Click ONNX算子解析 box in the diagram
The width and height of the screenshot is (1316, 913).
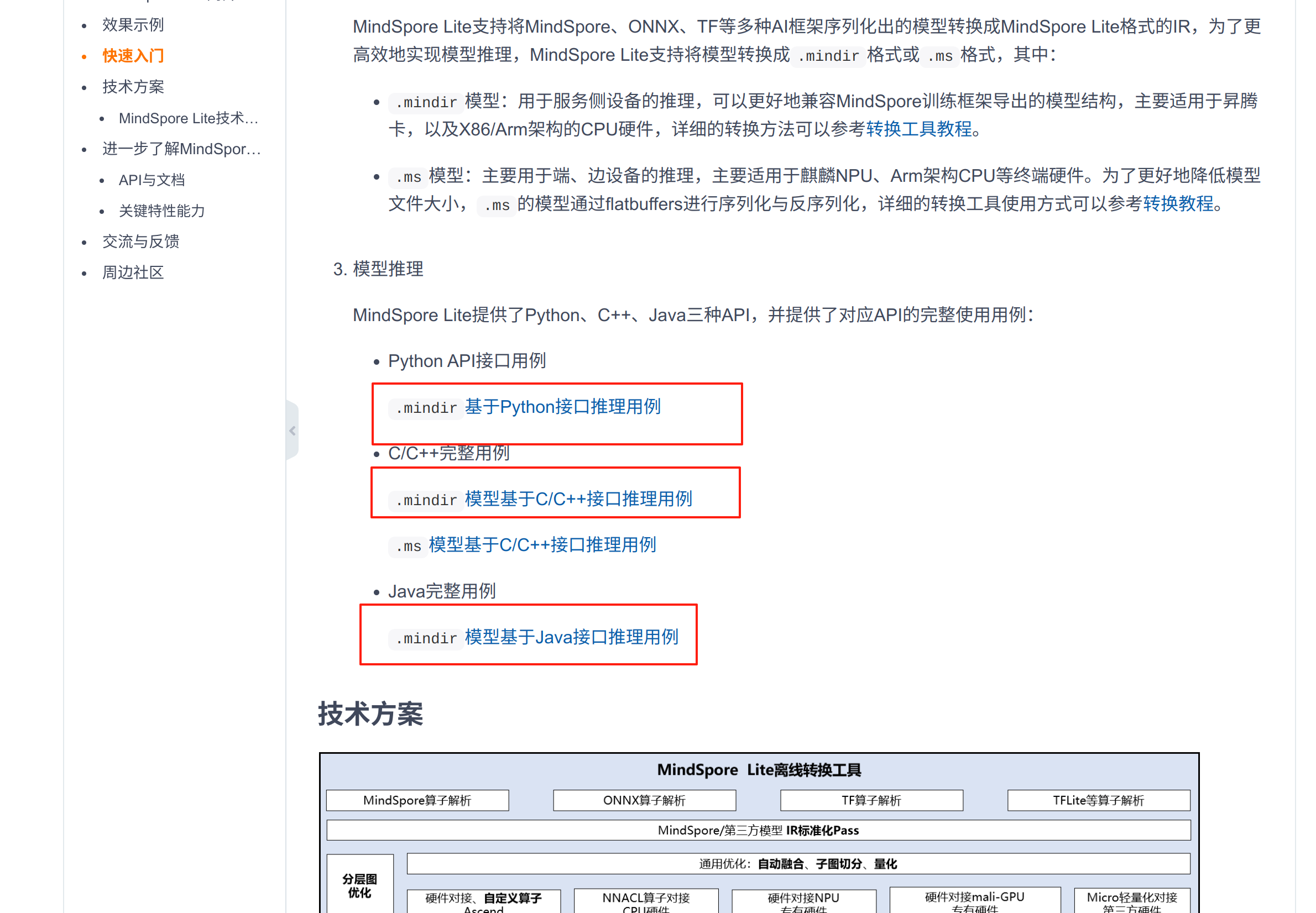644,800
